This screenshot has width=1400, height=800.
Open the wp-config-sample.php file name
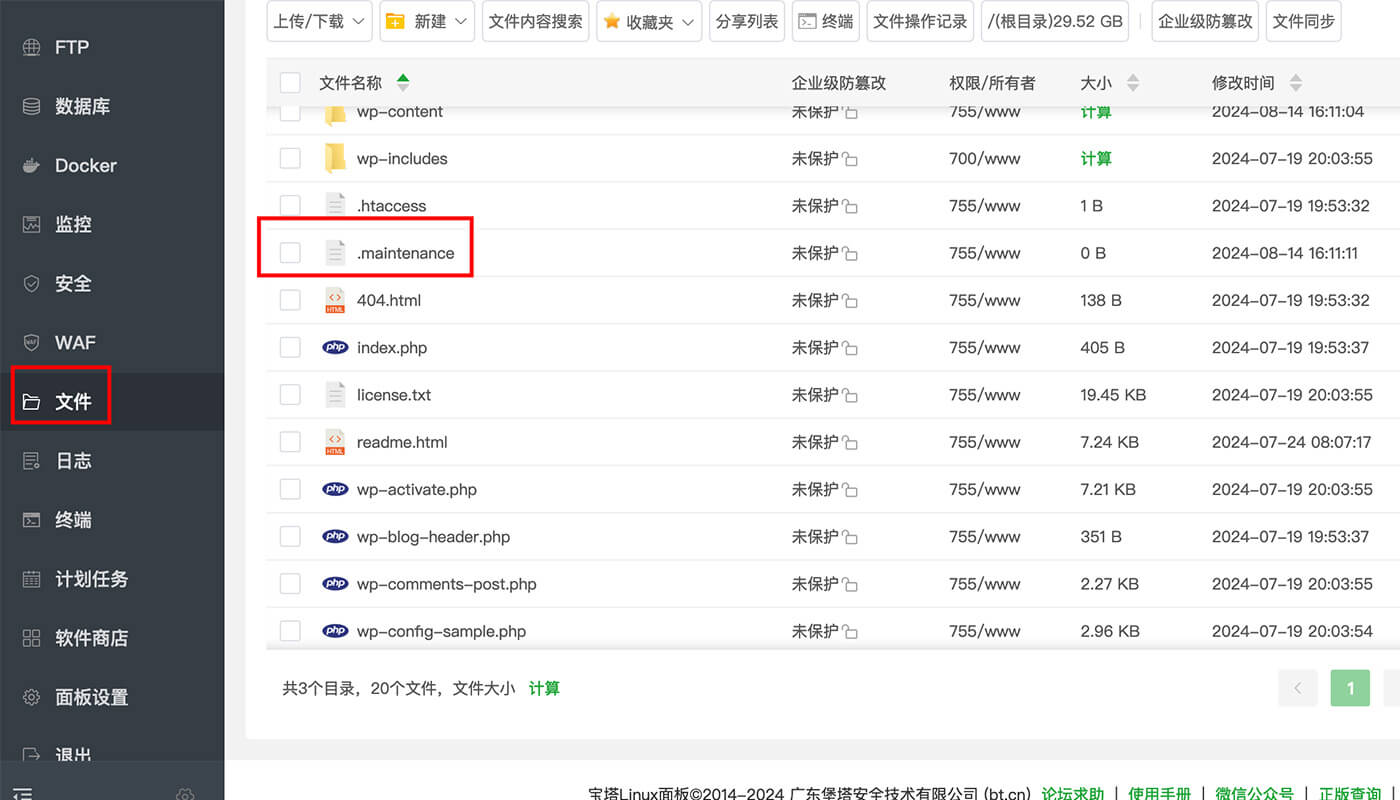(x=441, y=631)
